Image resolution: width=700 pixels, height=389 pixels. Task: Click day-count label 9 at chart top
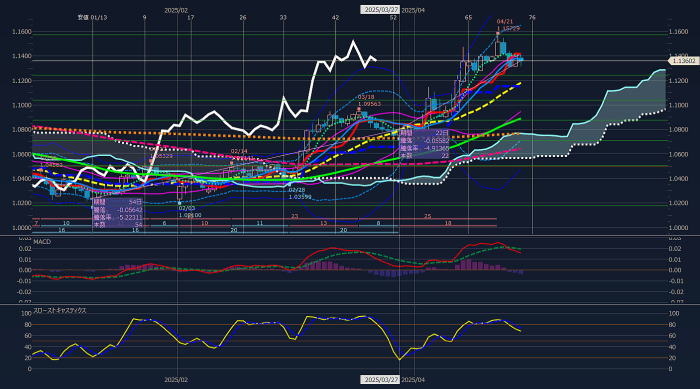(145, 17)
